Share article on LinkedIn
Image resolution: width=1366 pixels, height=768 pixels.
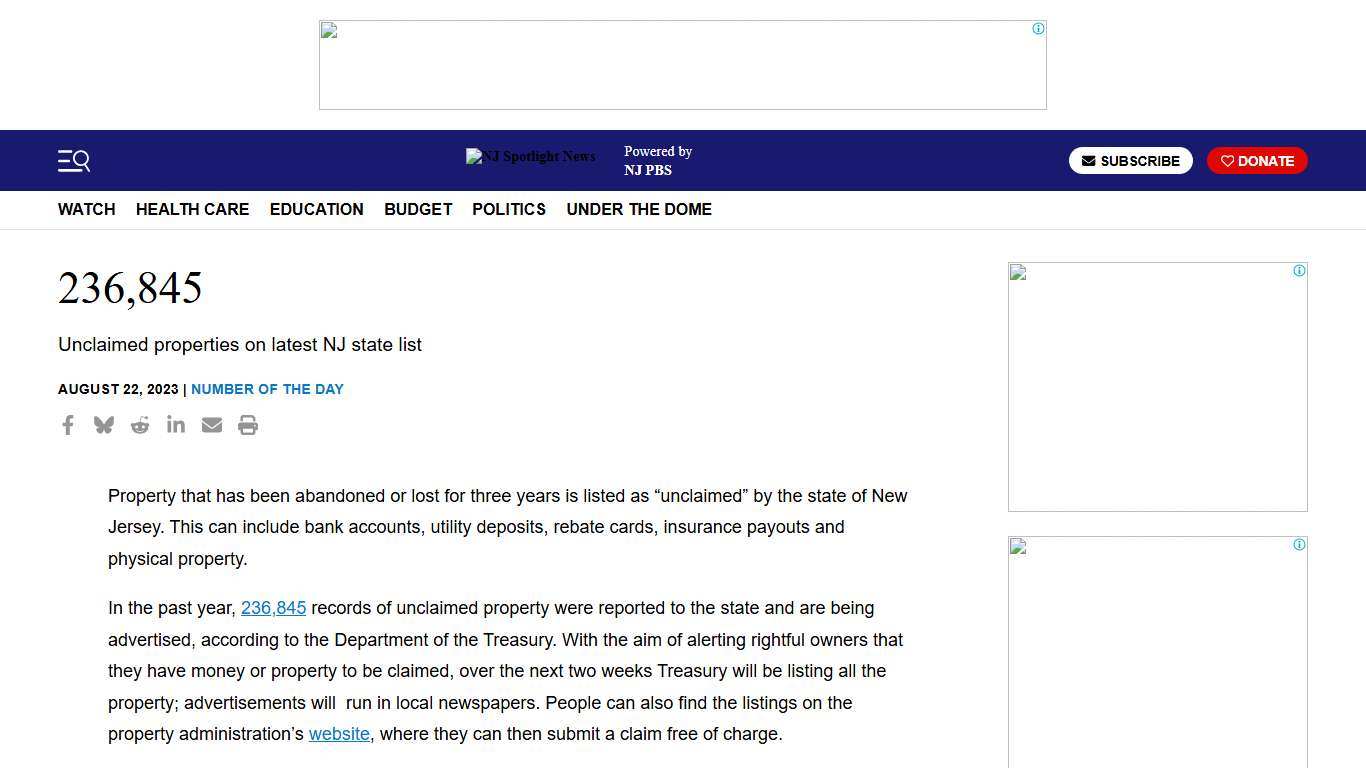[176, 425]
